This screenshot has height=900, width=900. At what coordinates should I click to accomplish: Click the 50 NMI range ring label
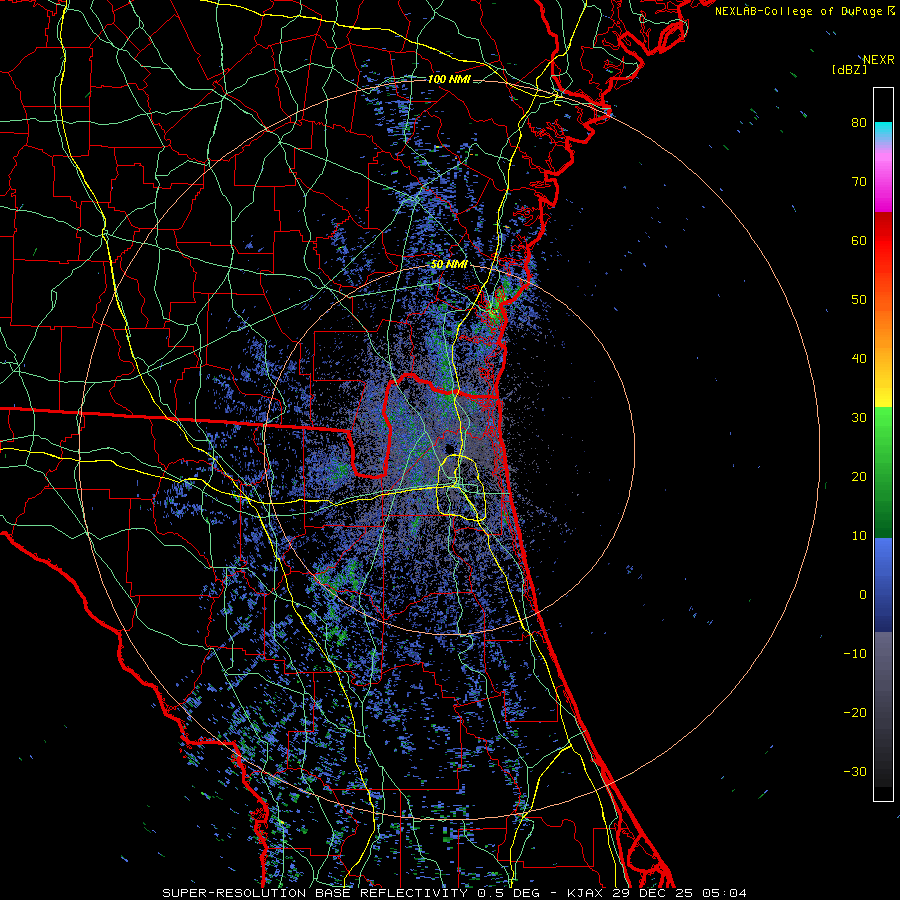pos(449,265)
